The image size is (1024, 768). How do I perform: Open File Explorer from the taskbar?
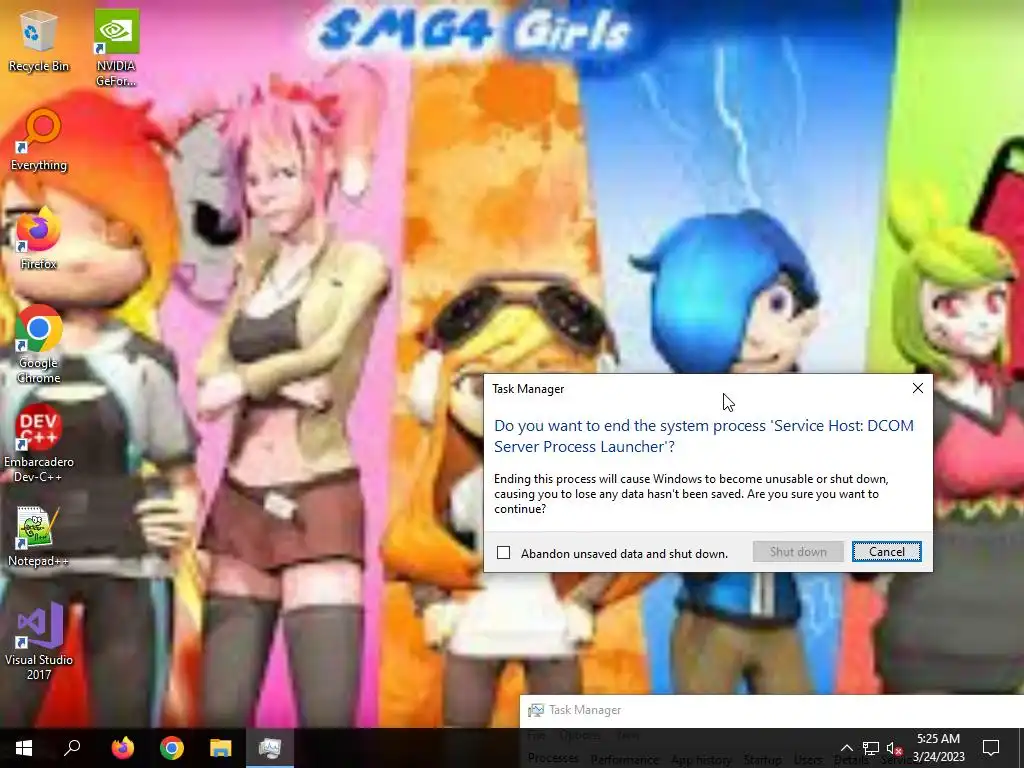tap(221, 748)
